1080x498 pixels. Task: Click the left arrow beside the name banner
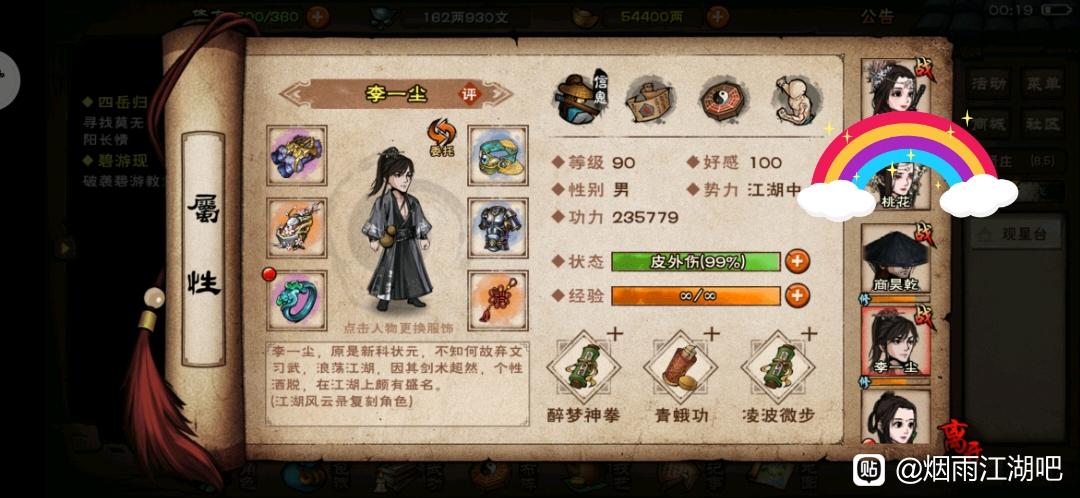coord(291,95)
